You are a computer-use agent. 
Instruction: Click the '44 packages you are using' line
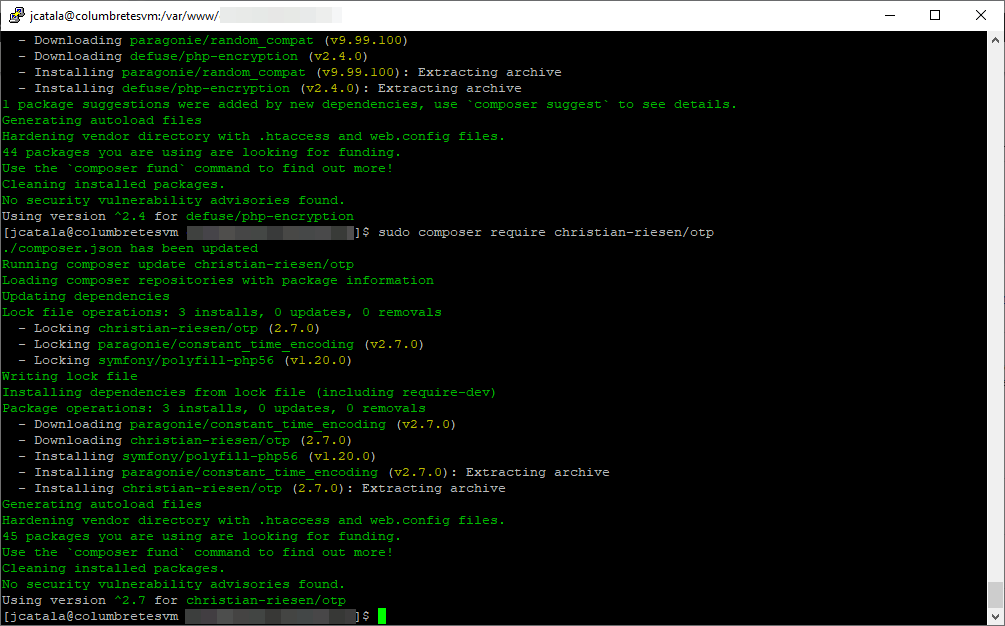click(x=201, y=152)
